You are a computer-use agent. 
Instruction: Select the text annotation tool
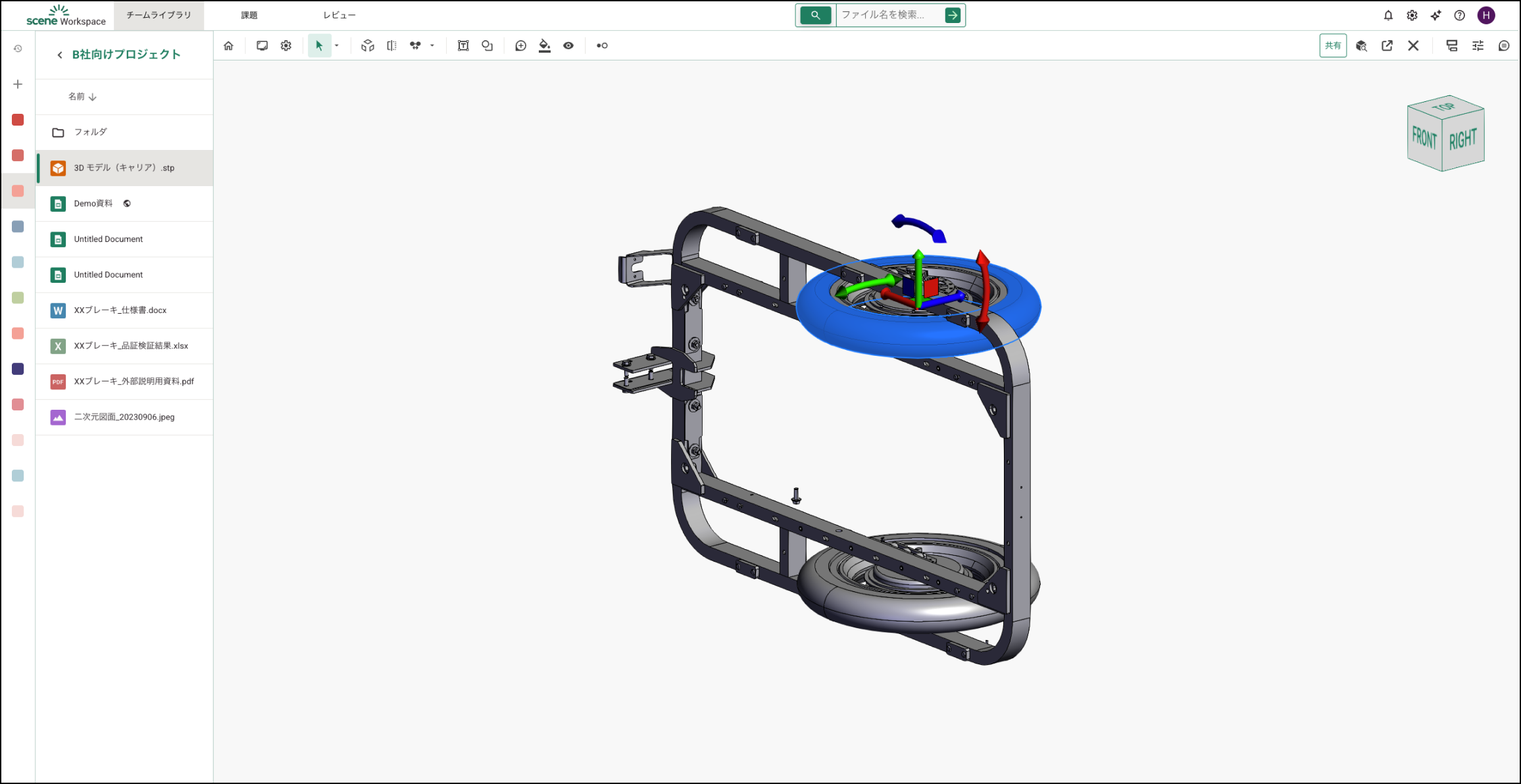tap(463, 45)
